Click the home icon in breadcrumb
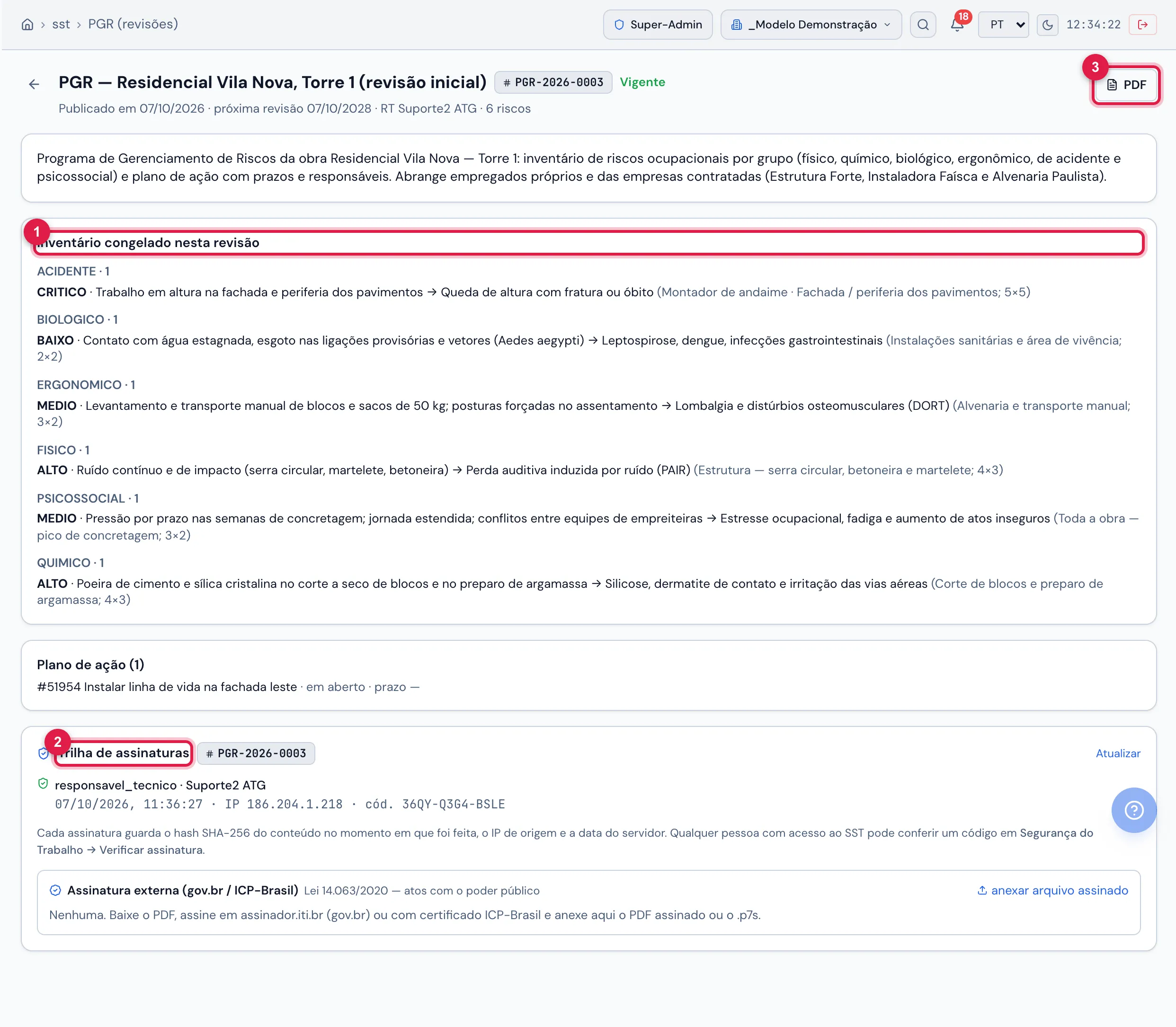 [27, 25]
